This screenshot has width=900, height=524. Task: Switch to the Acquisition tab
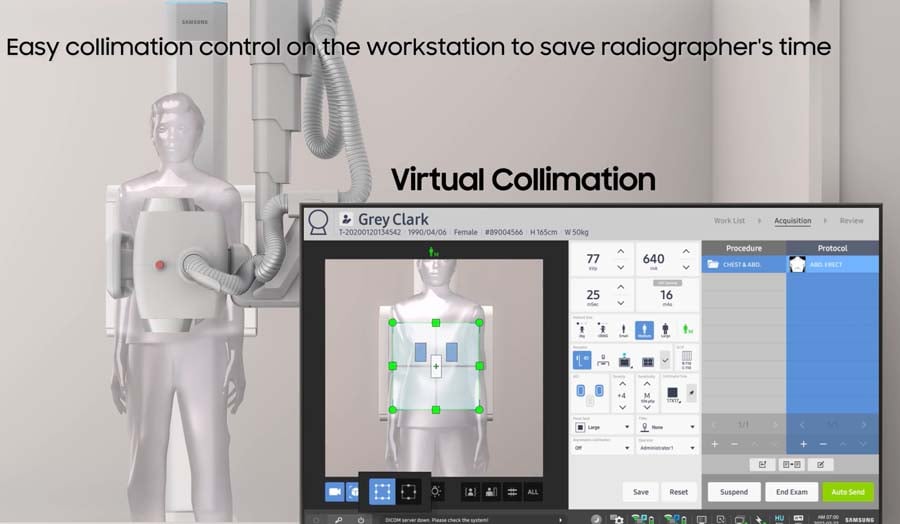[793, 220]
